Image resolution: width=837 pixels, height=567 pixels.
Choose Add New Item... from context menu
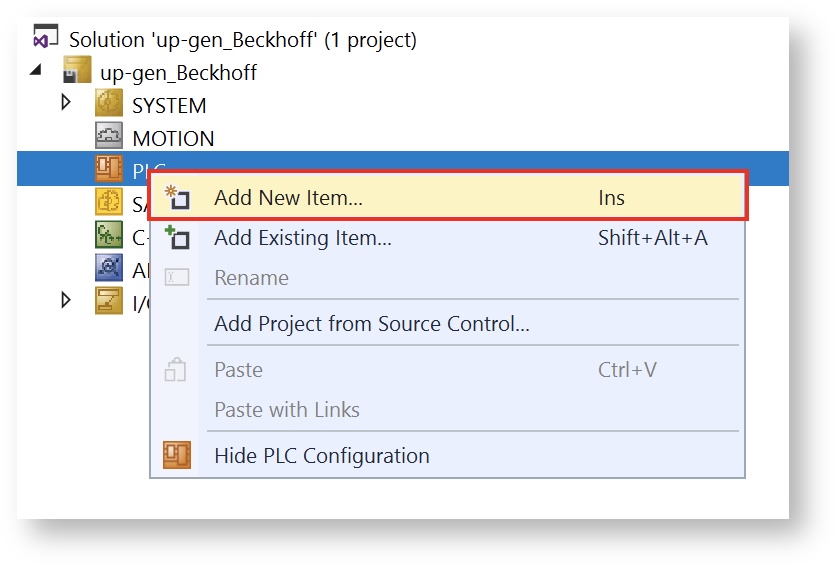pos(448,197)
